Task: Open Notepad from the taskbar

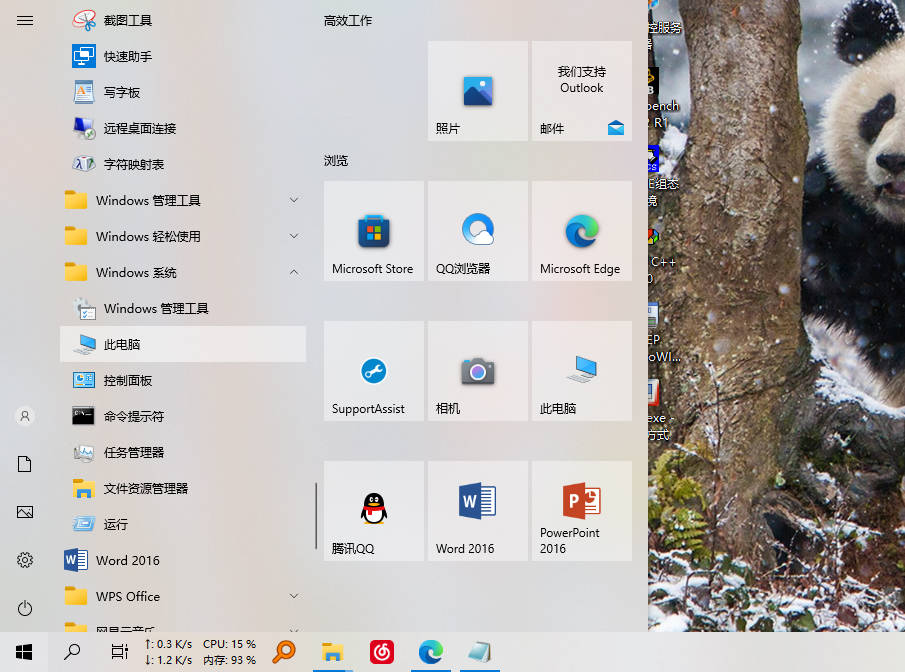Action: (x=479, y=651)
